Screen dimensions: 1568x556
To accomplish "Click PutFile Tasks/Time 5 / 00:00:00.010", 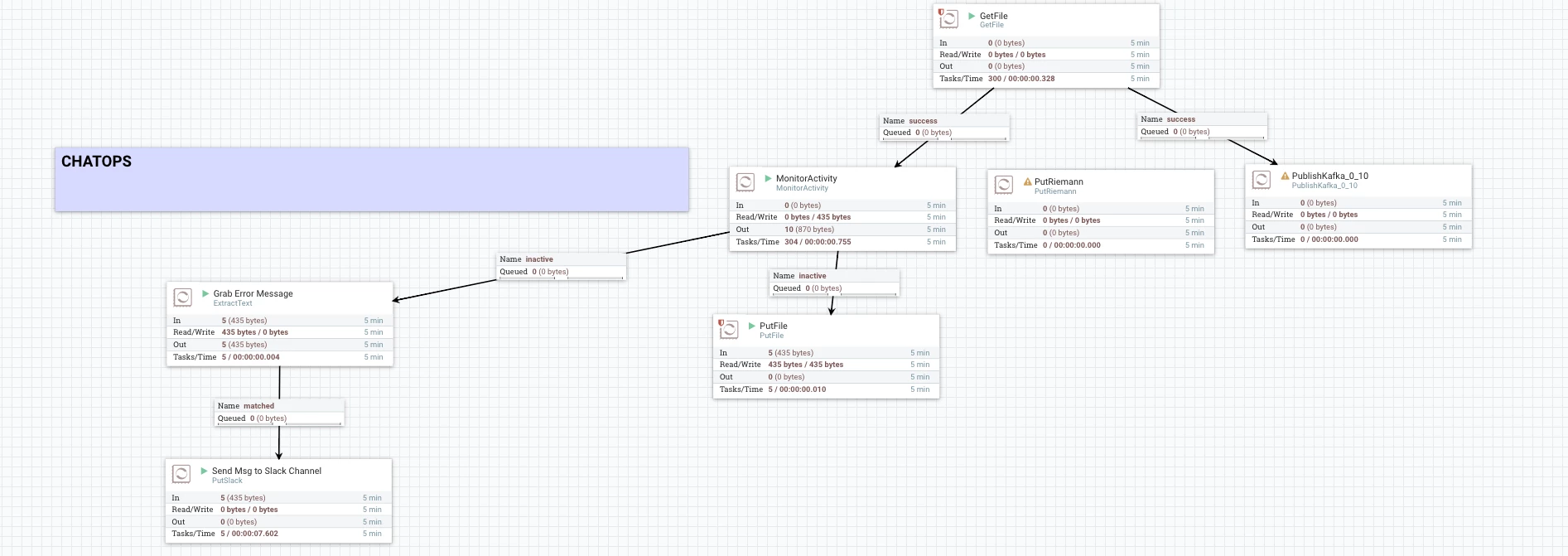I will (797, 389).
